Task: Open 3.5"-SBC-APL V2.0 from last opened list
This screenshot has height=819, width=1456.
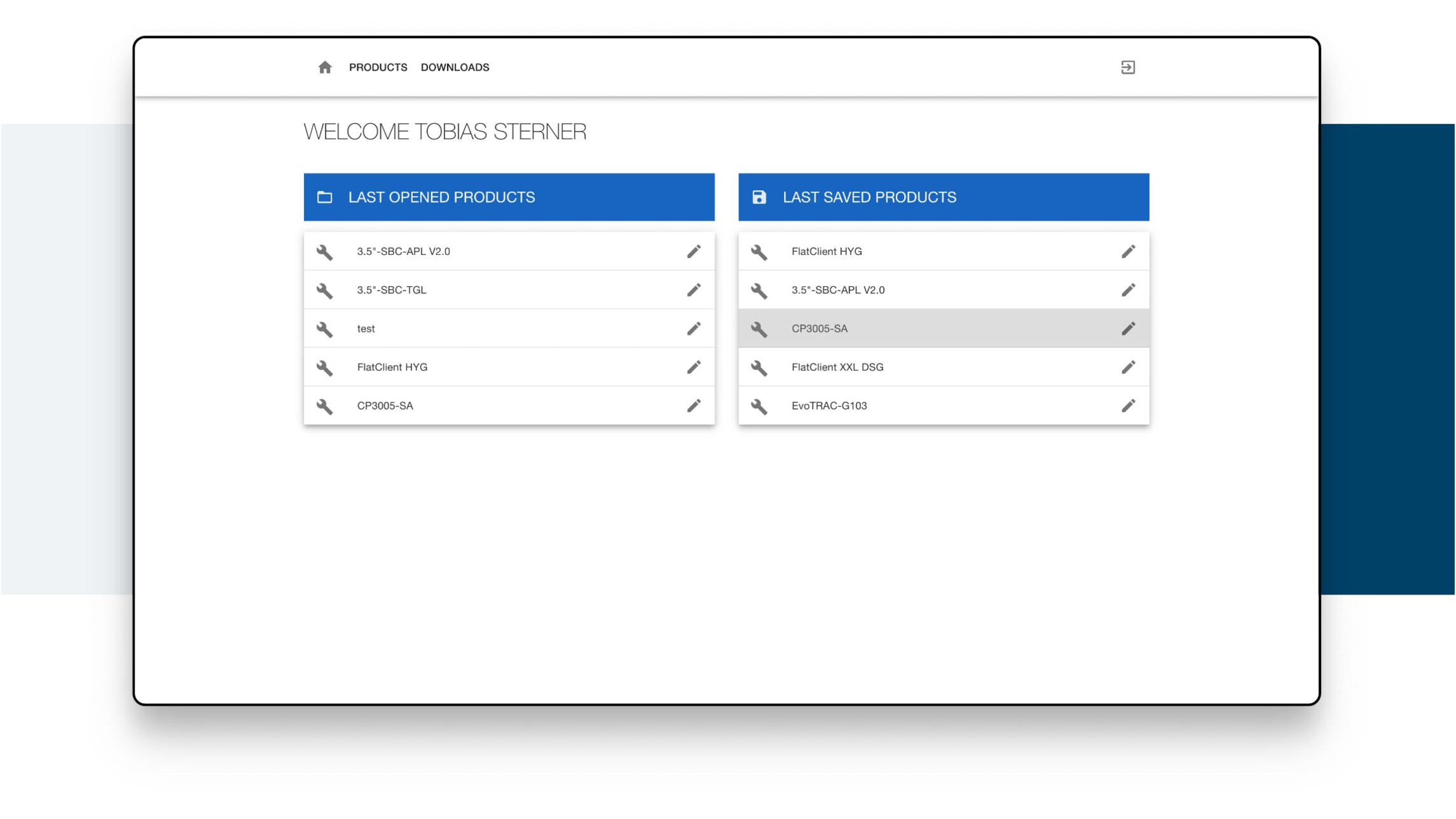Action: [403, 252]
